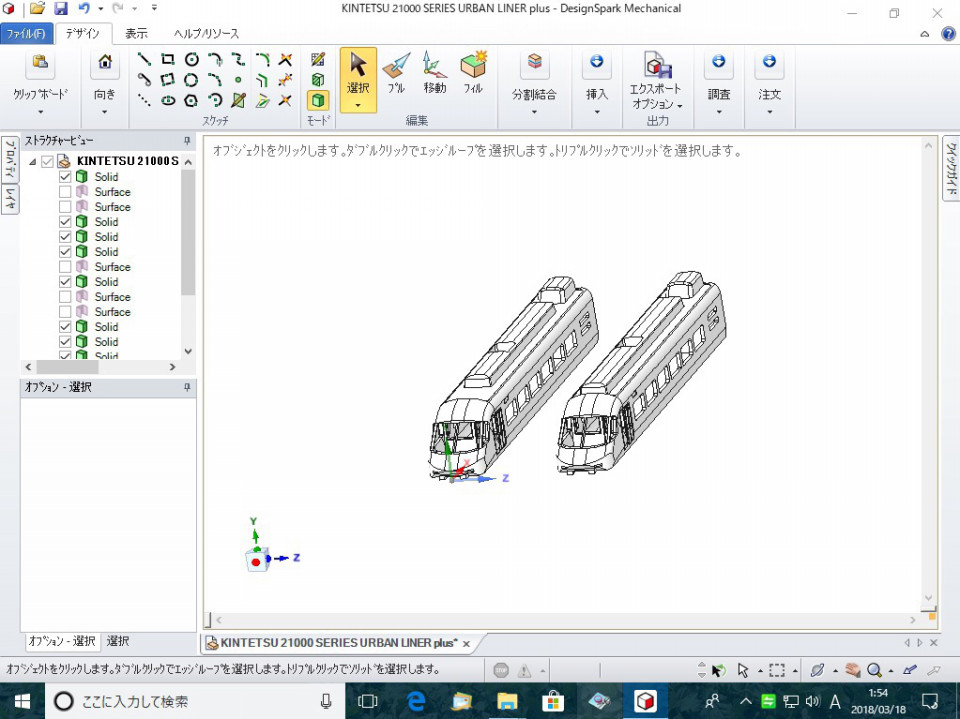
Task: Click the tree's scroll-down arrow
Action: tap(188, 352)
